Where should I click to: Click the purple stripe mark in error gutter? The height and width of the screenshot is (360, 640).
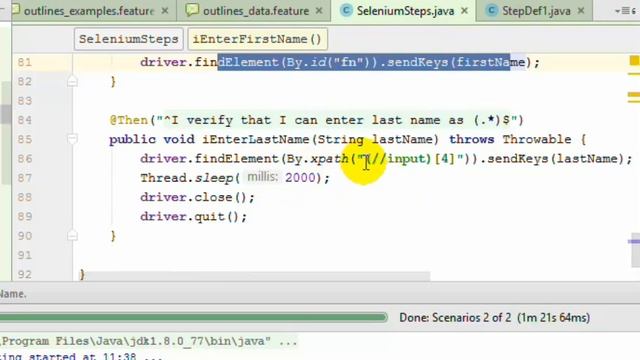633,241
